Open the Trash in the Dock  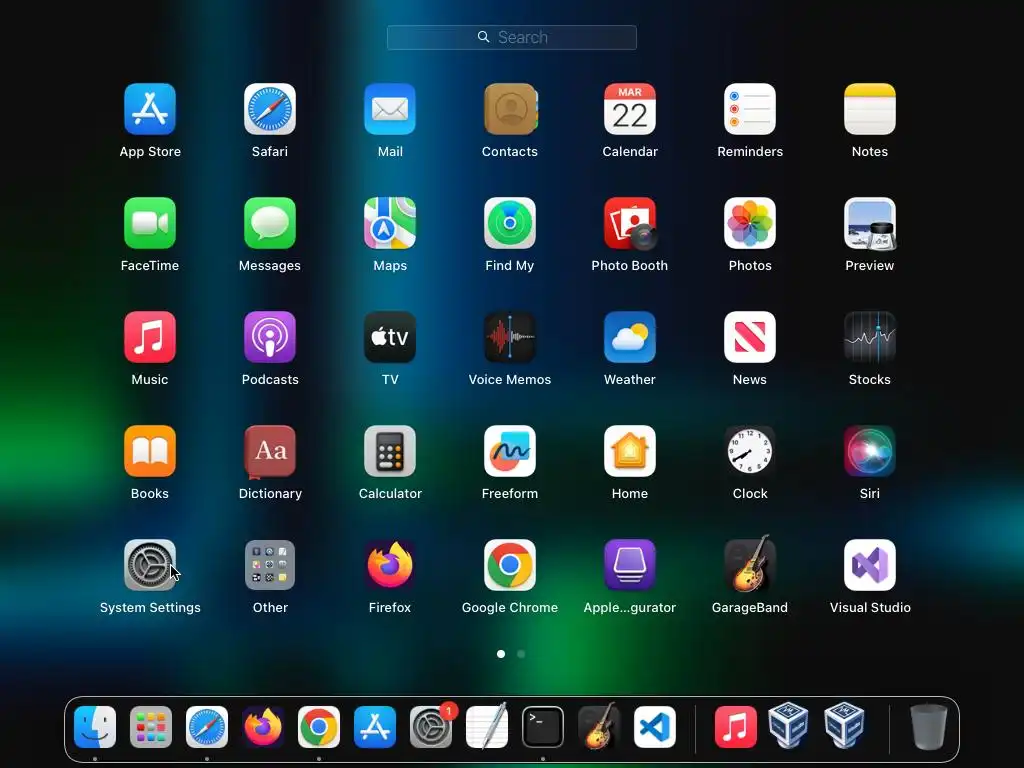(x=929, y=726)
